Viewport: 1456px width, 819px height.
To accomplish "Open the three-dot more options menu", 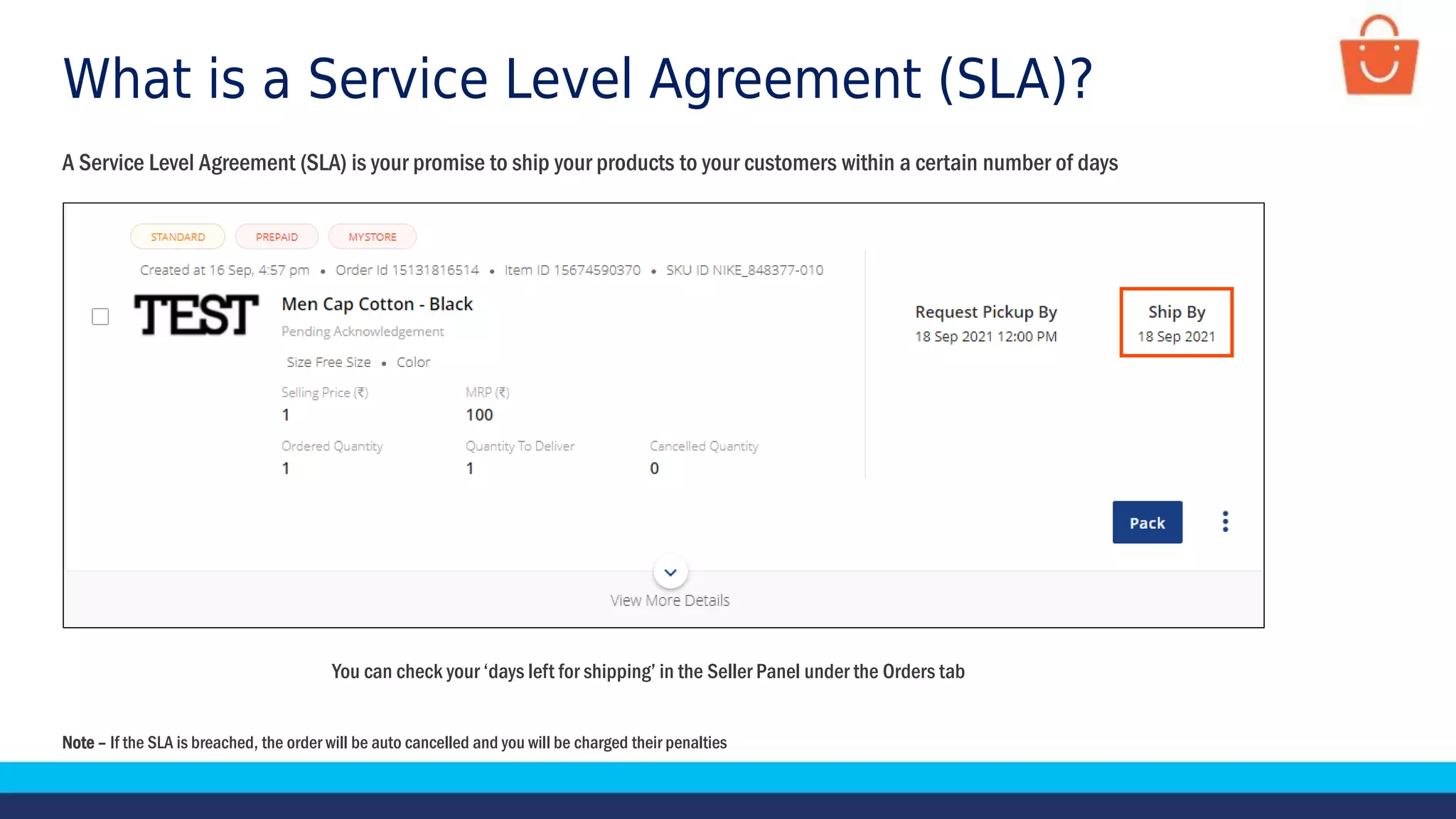I will pos(1225,522).
